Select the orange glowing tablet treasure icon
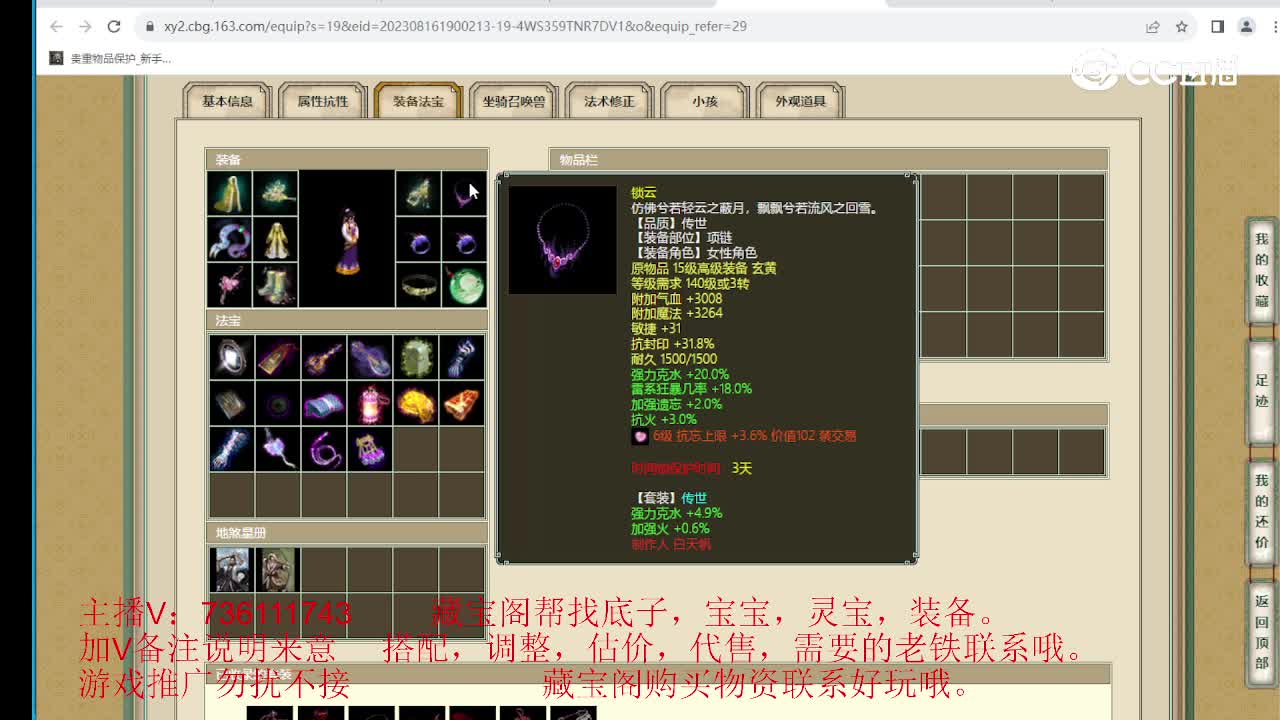 click(x=462, y=403)
